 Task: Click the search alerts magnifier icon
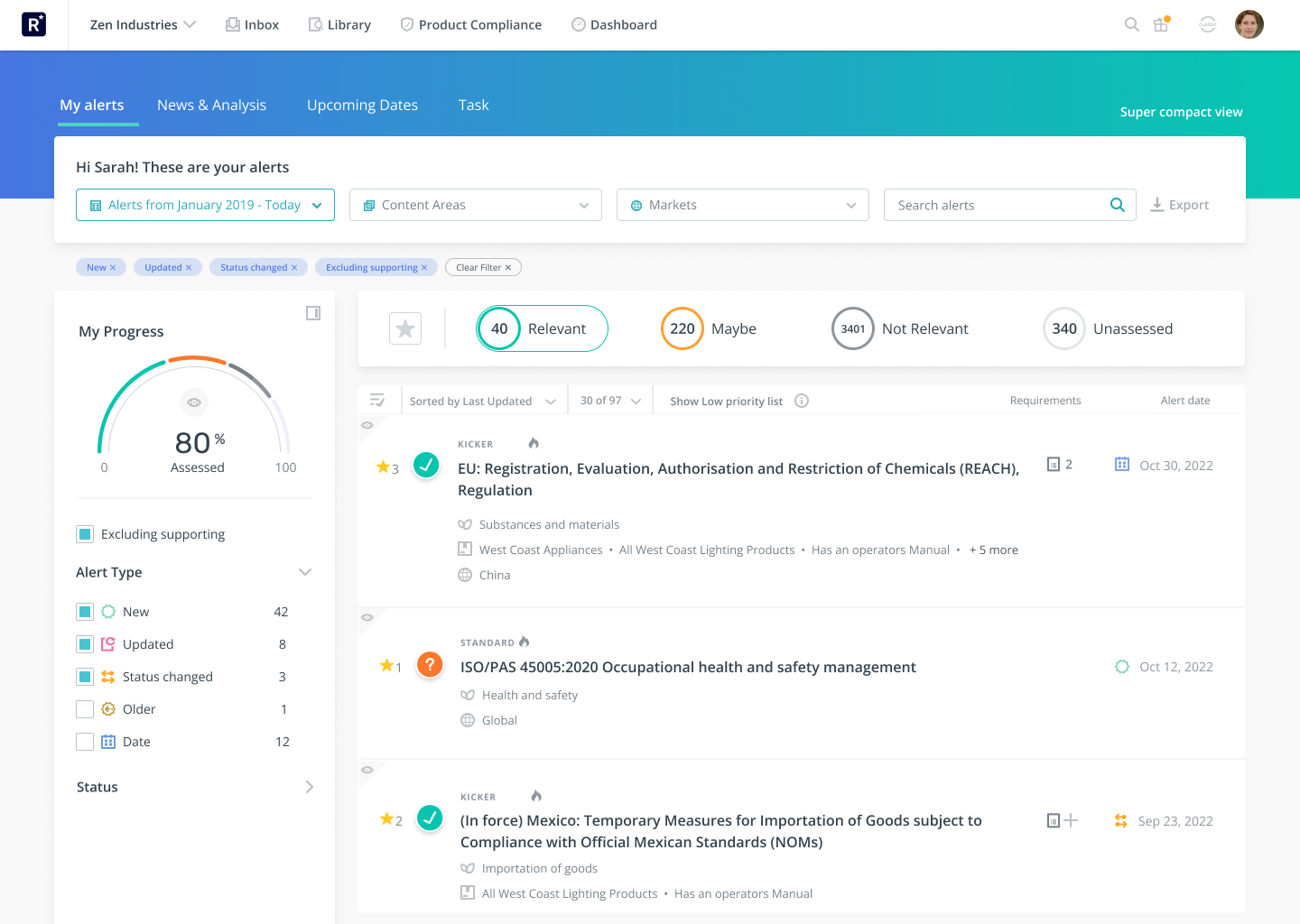tap(1117, 205)
